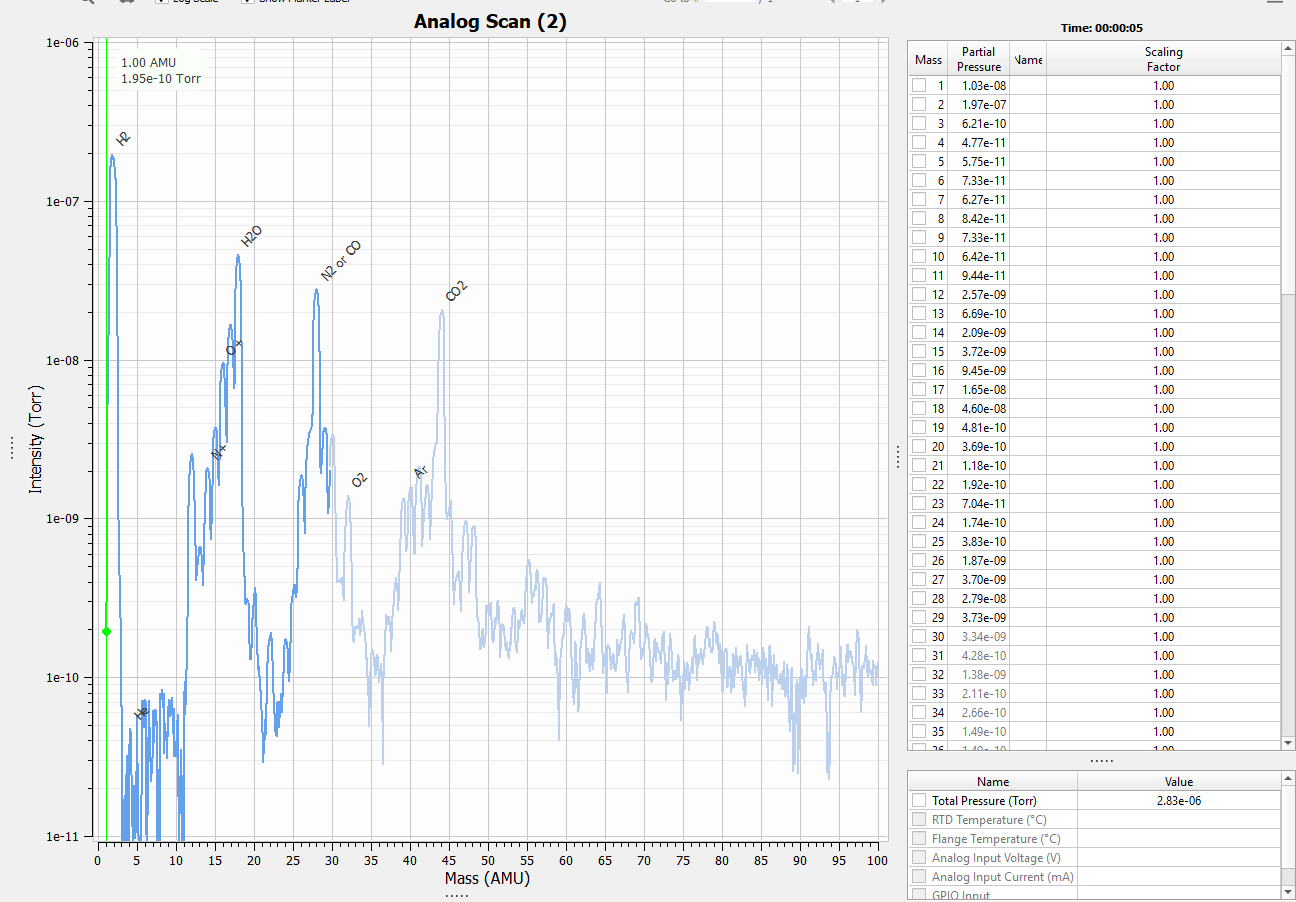Check the Flange Temperature (°C) box
Viewport: 1296px width, 902px height.
click(918, 839)
